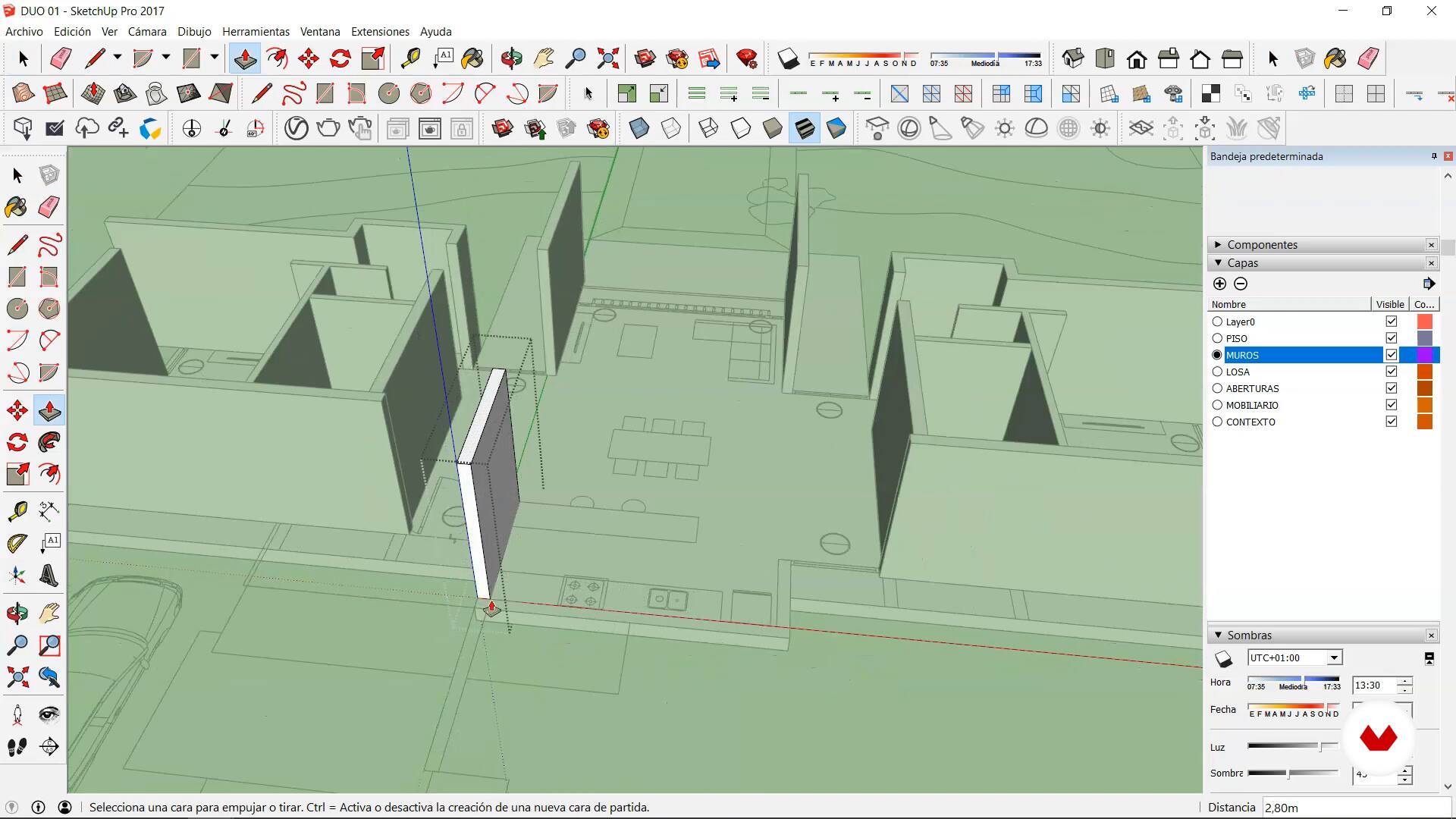Click the MUROS layer color swatch
Screen dimensions: 1456x819
[x=1424, y=355]
